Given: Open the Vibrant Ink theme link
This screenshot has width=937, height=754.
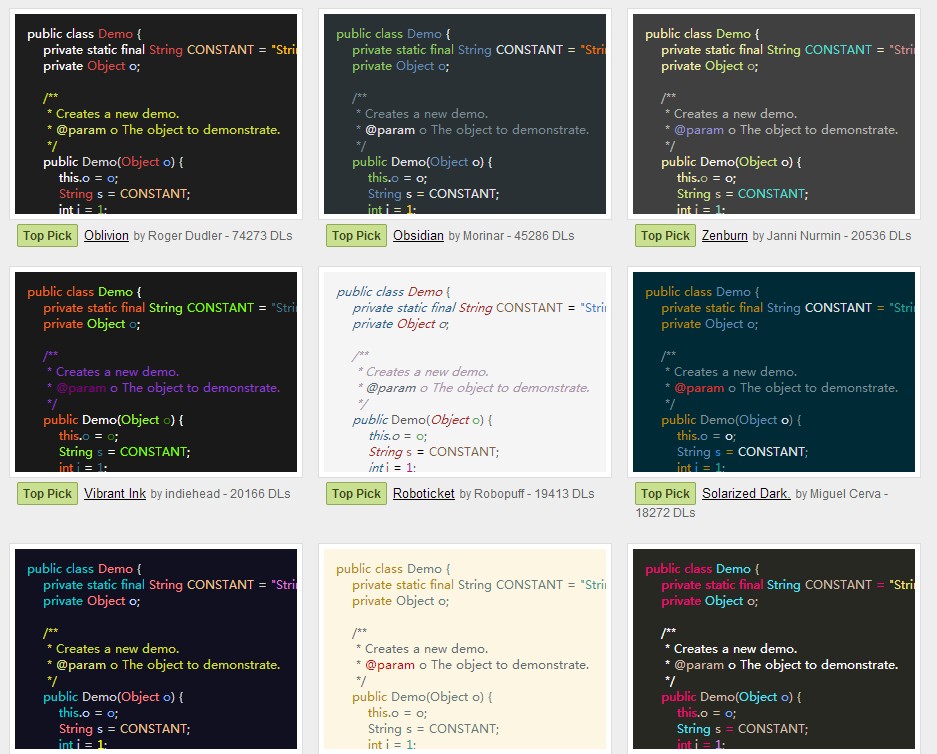Looking at the screenshot, I should tap(115, 494).
